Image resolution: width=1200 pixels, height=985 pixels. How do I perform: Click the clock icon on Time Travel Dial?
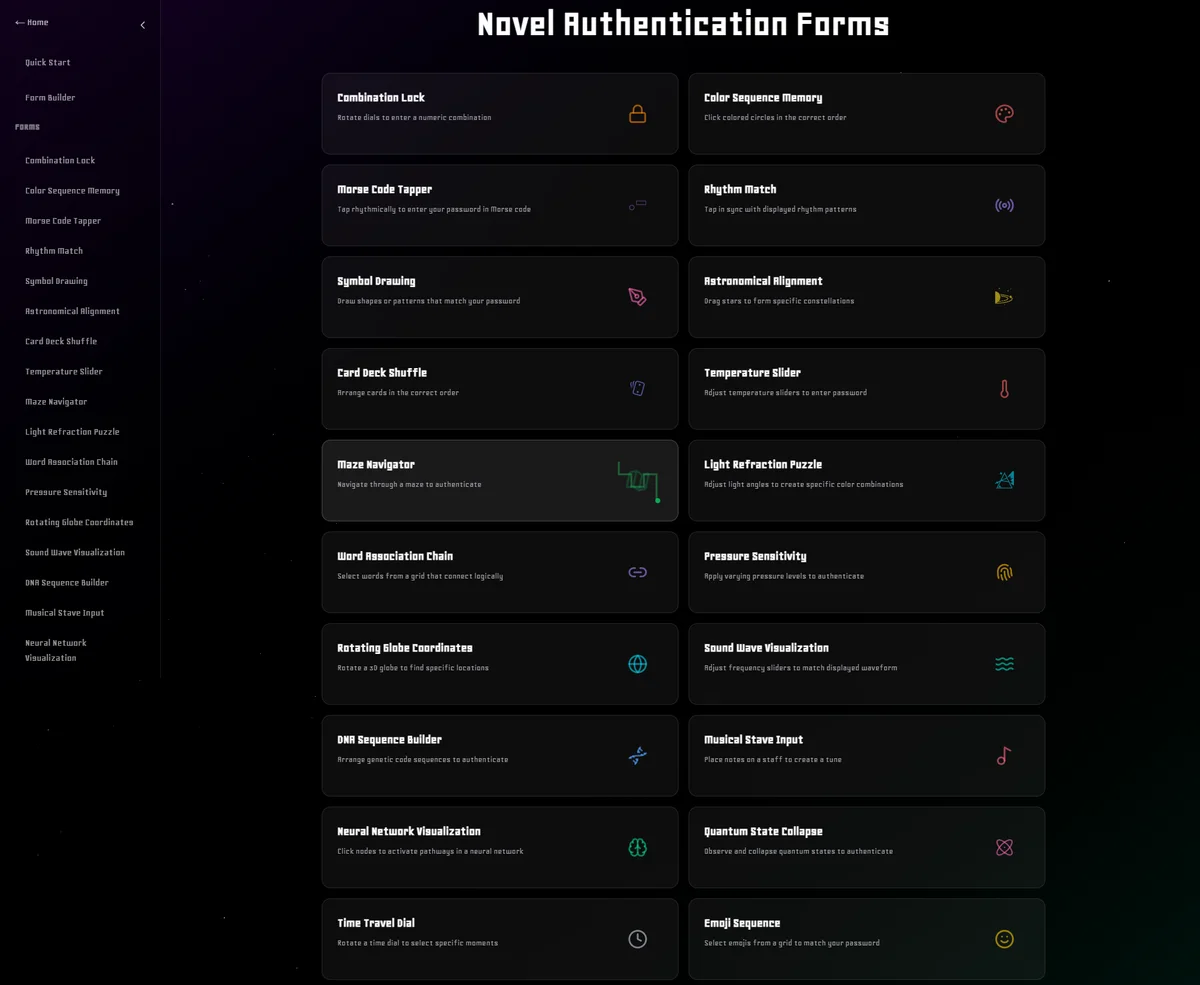click(x=637, y=939)
